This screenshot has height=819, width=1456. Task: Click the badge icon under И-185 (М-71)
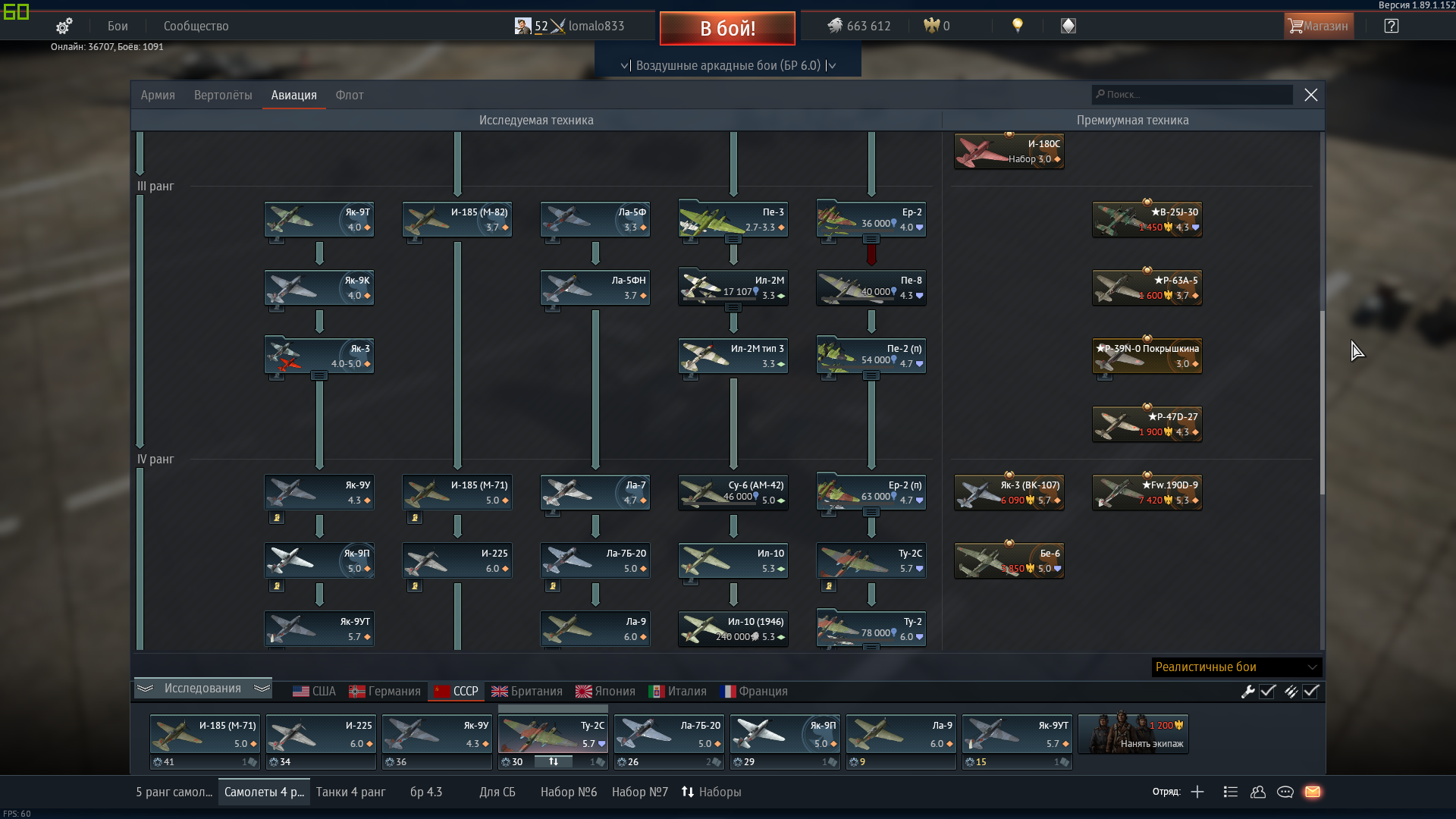click(415, 518)
